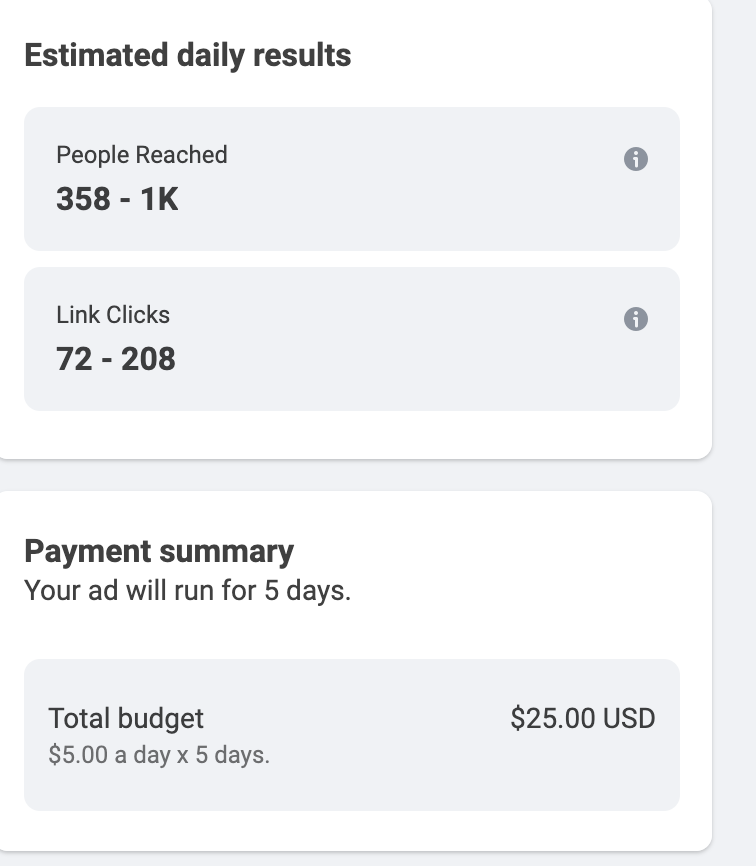This screenshot has width=756, height=866.
Task: Click the $25.00 USD amount
Action: pyautogui.click(x=582, y=718)
